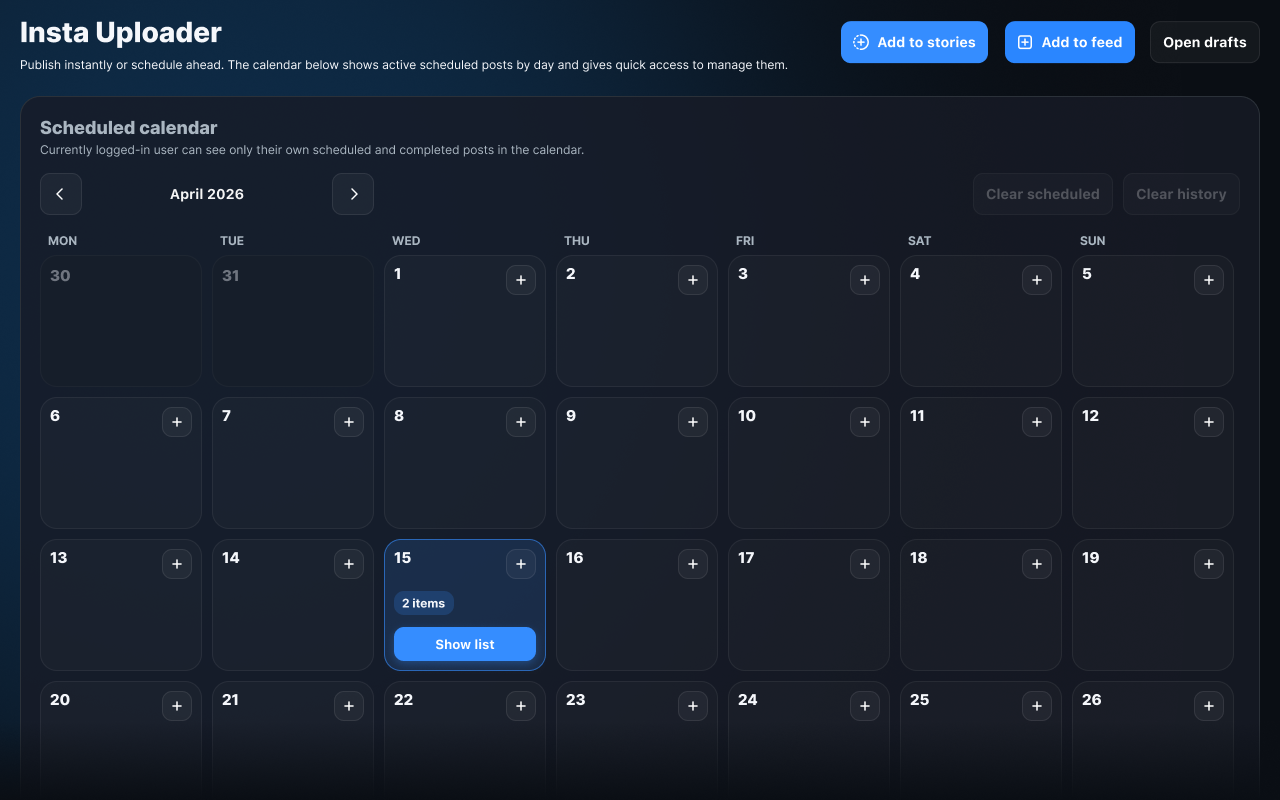This screenshot has width=1280, height=800.
Task: Show list for April 15
Action: tap(465, 644)
